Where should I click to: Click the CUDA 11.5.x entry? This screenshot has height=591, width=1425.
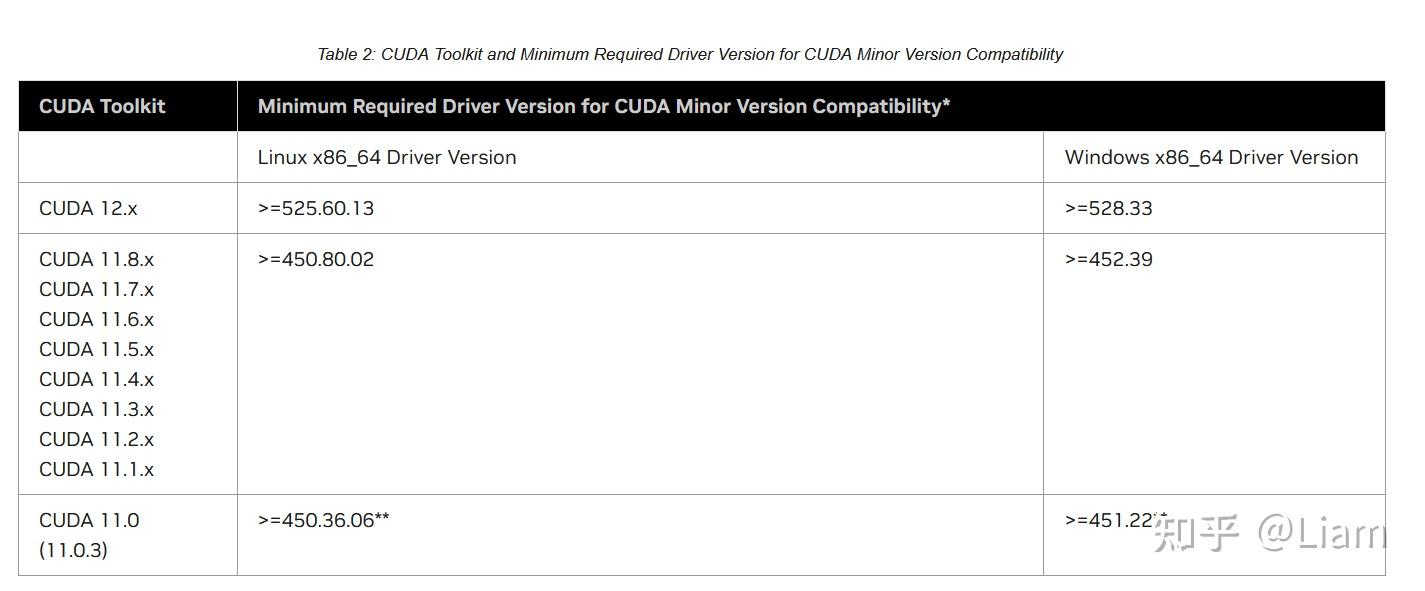(96, 349)
